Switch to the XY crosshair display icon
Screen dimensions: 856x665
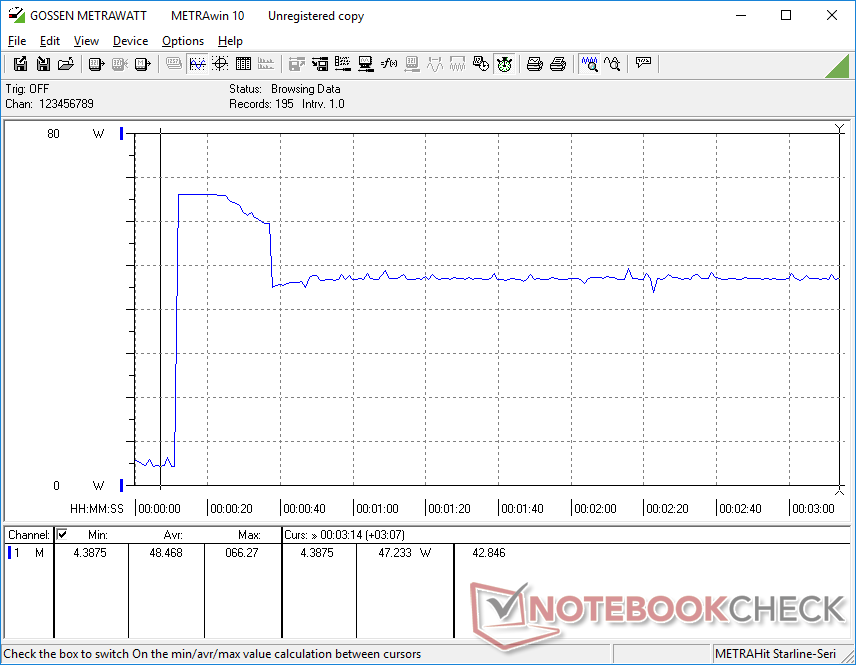click(219, 64)
